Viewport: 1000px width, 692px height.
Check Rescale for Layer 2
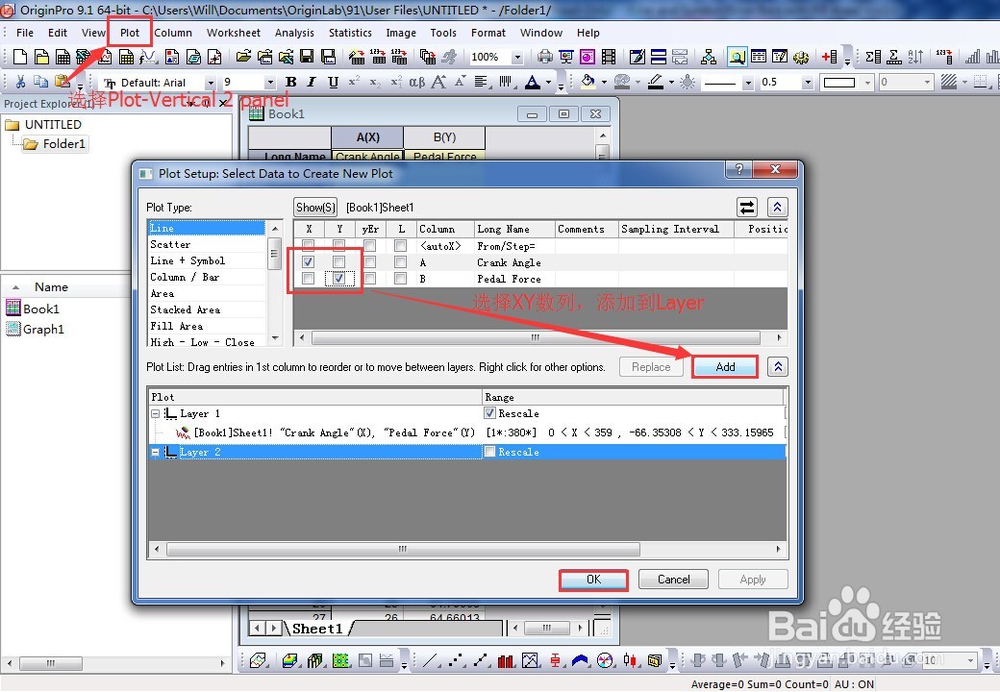(x=490, y=452)
